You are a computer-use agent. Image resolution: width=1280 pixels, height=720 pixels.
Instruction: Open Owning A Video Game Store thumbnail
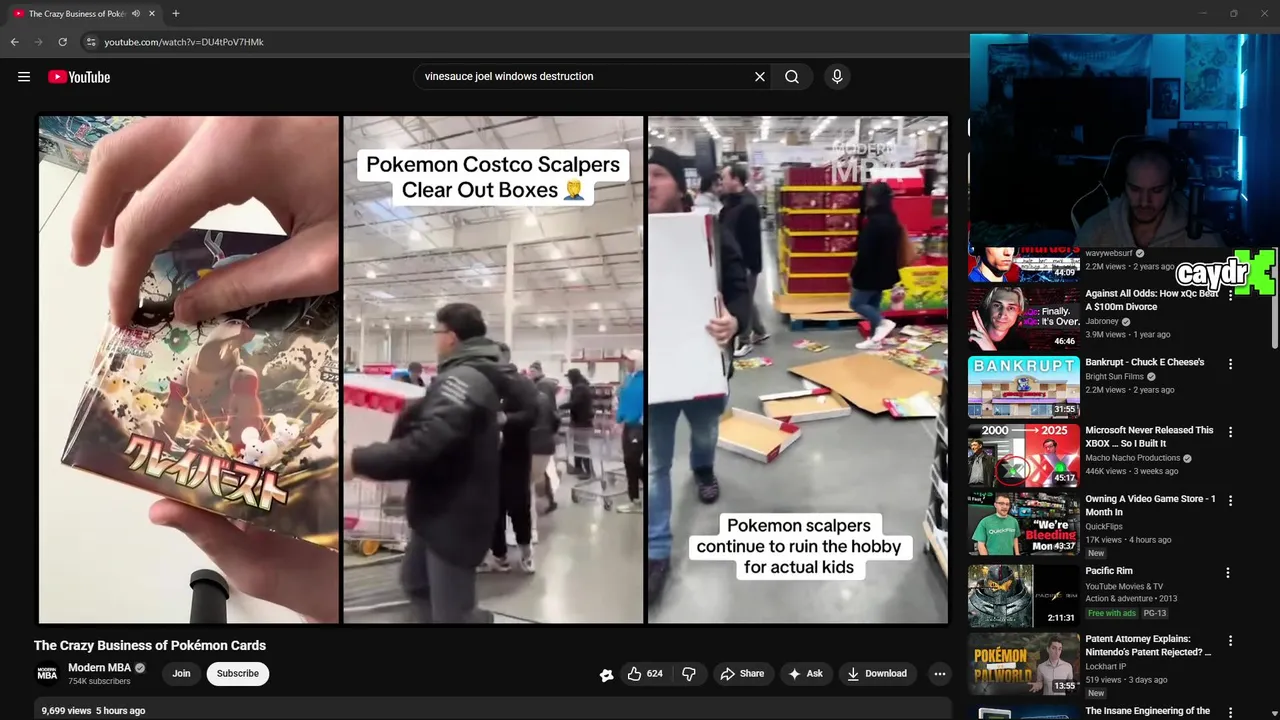click(x=1023, y=523)
